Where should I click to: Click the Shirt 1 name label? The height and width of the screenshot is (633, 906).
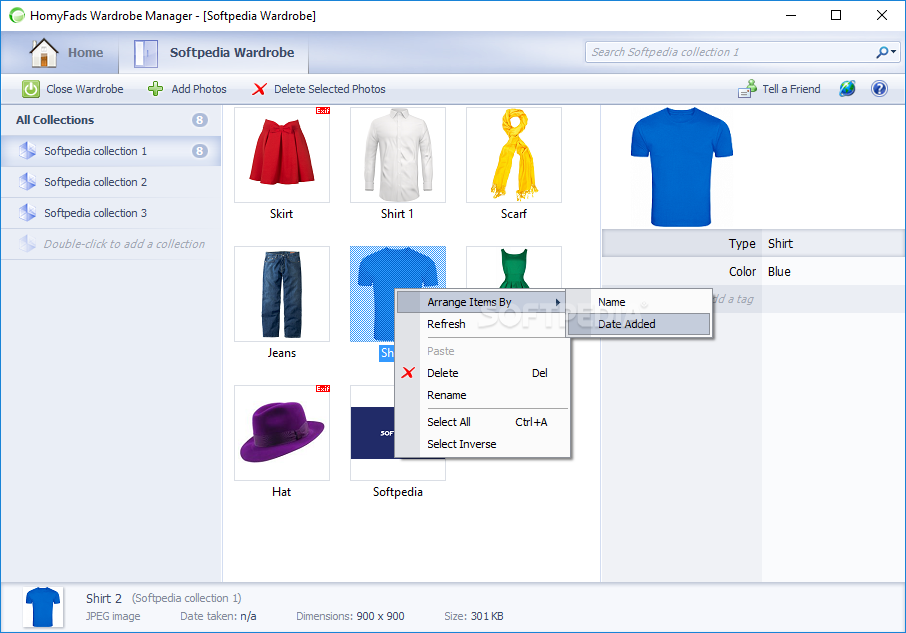point(397,214)
